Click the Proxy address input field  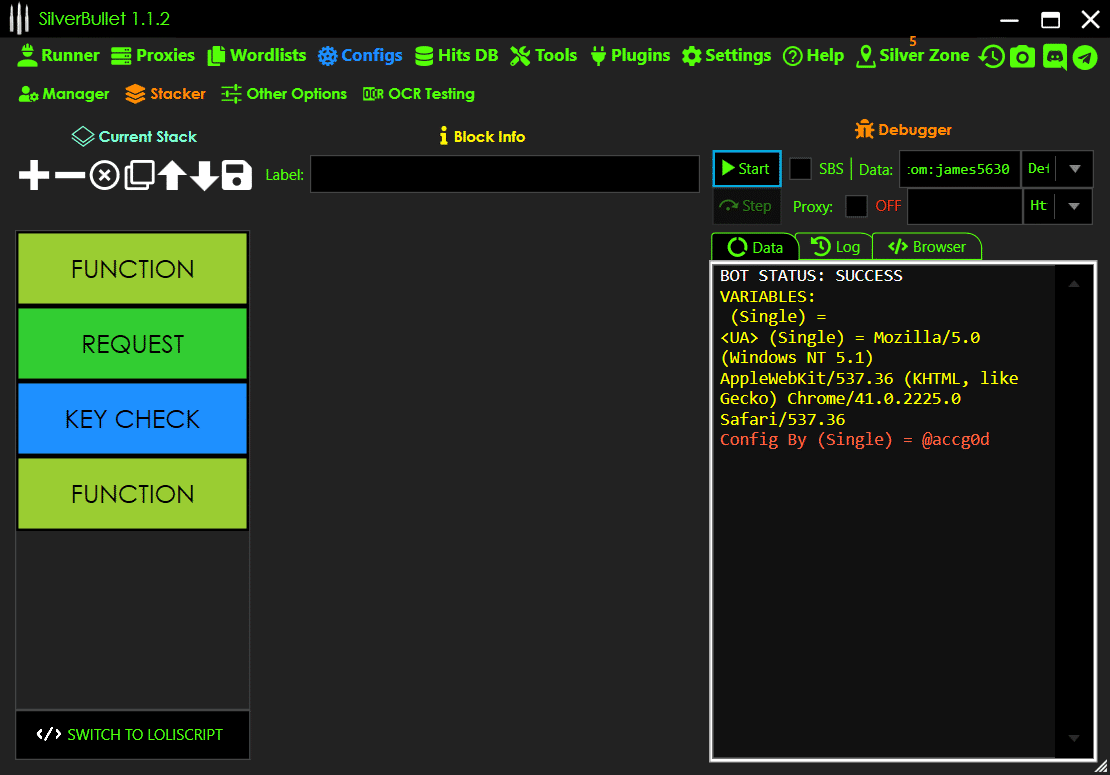click(x=965, y=206)
